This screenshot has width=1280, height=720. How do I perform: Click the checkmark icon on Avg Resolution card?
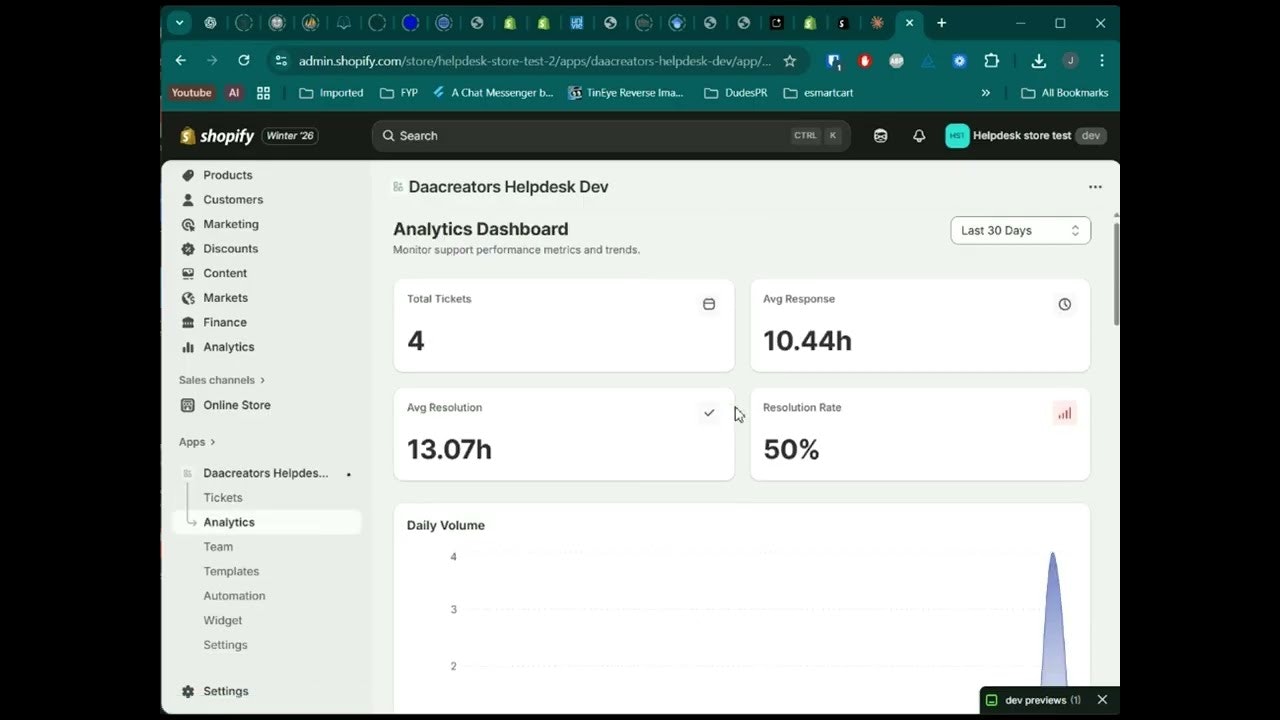[709, 413]
